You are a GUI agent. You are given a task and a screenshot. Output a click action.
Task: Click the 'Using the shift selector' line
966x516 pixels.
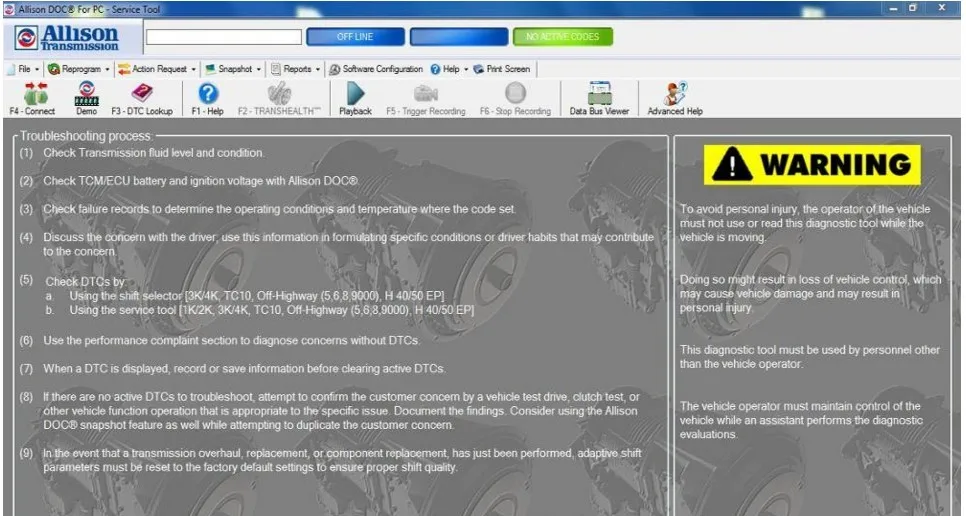point(257,296)
